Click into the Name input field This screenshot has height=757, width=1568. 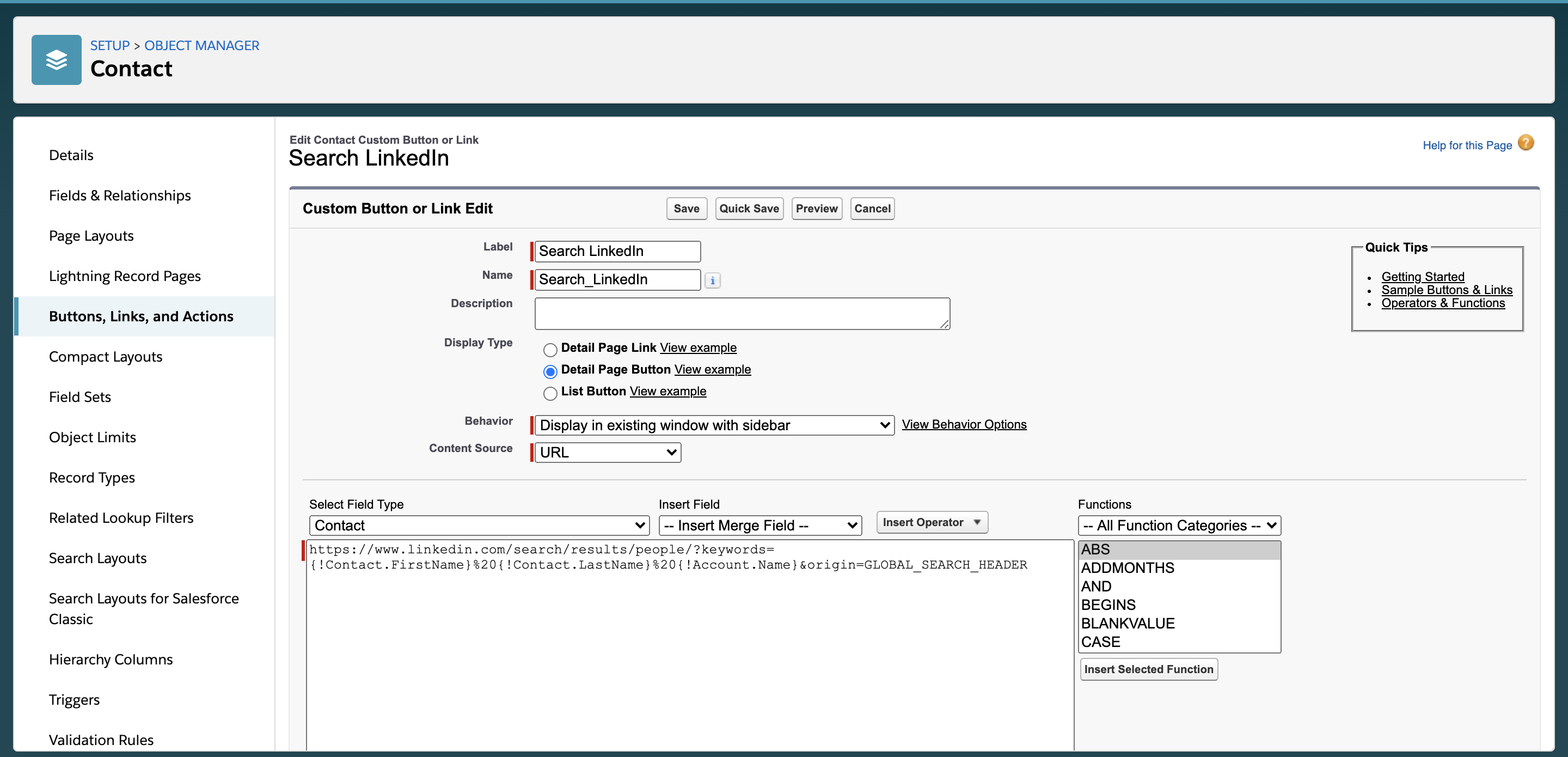point(617,279)
